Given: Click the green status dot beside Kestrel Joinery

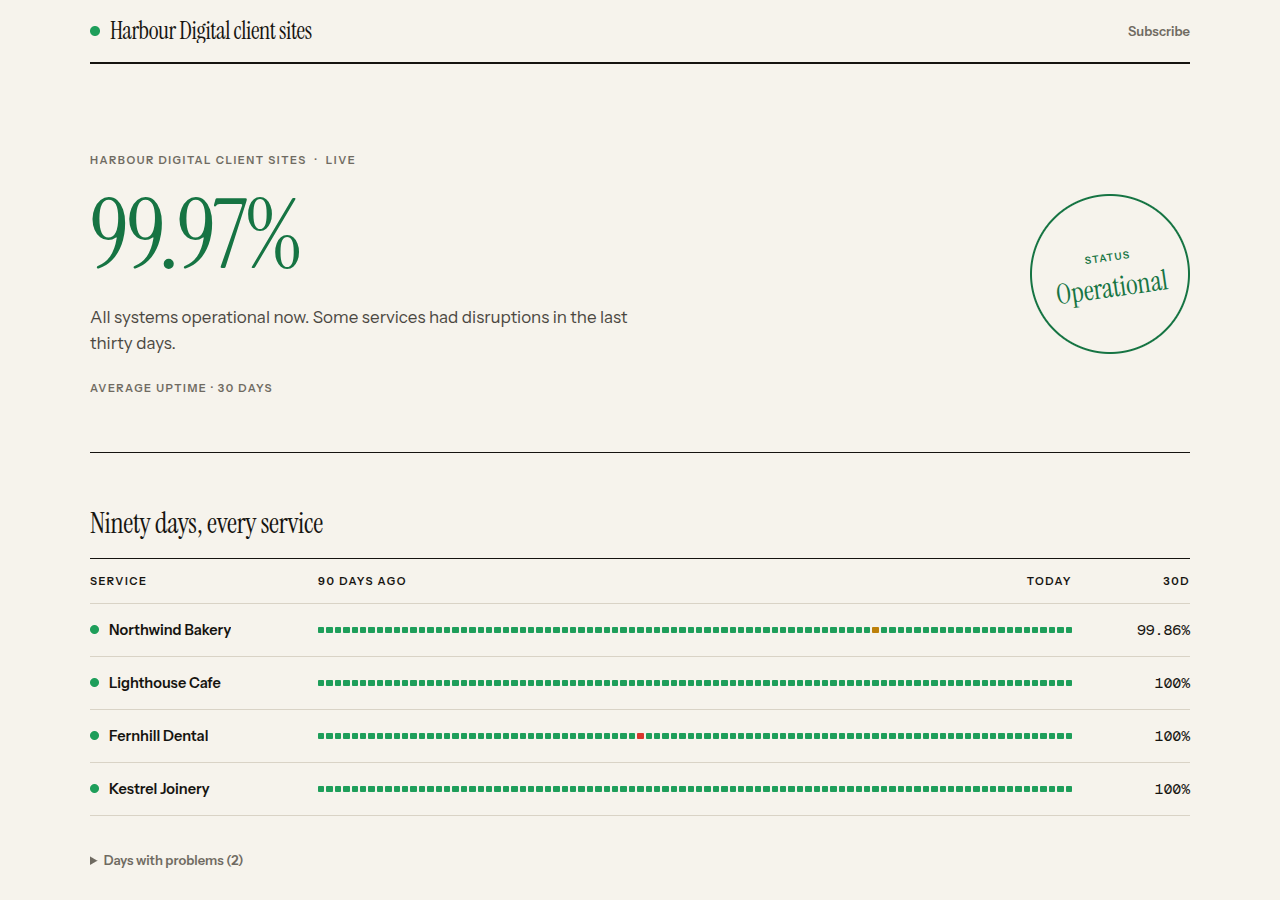Looking at the screenshot, I should pyautogui.click(x=95, y=789).
